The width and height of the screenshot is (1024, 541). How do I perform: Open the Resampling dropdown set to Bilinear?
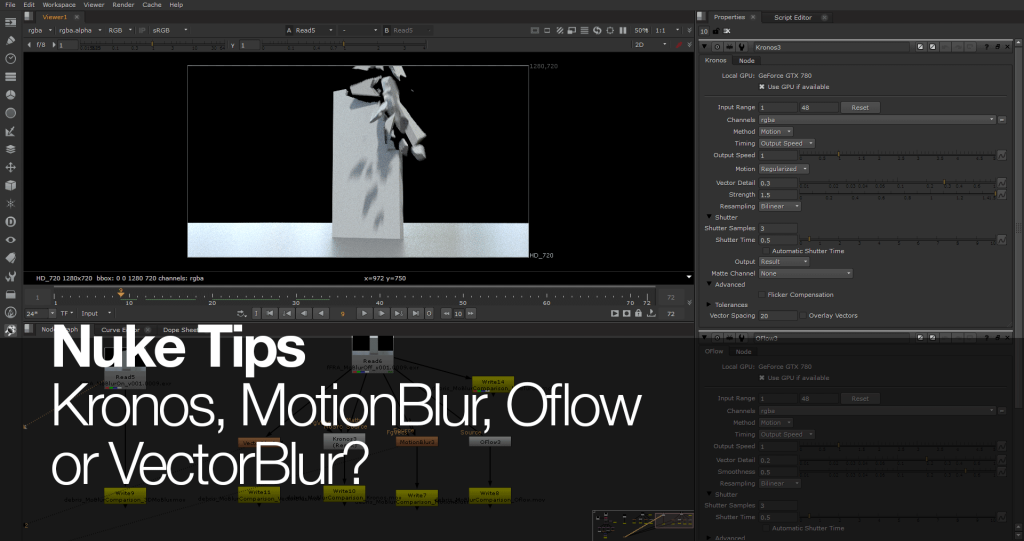pyautogui.click(x=780, y=206)
